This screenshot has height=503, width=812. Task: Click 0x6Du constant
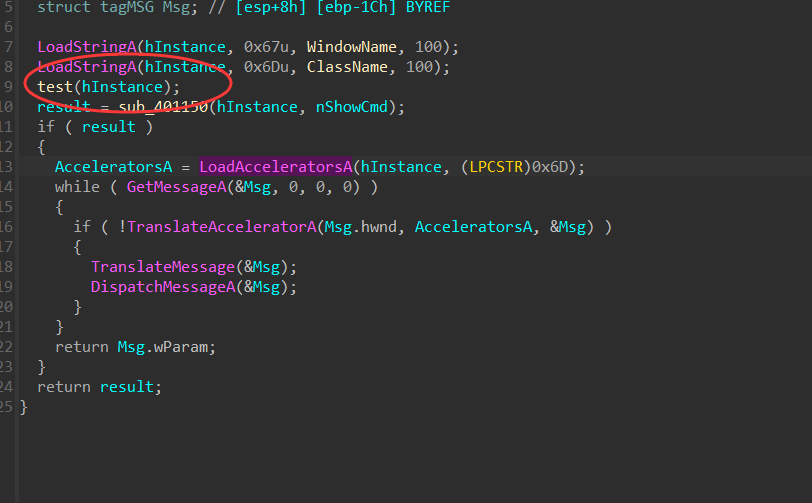(266, 67)
